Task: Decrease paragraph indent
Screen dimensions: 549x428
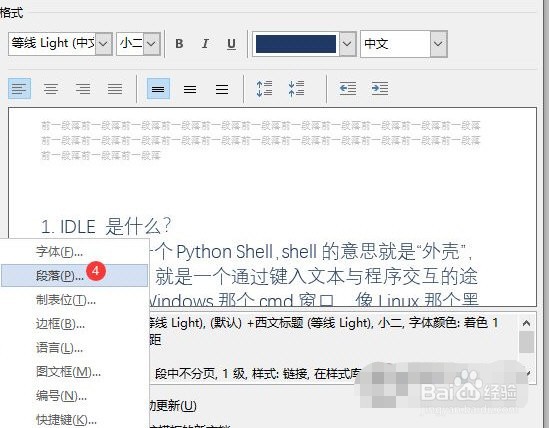Action: tap(348, 89)
